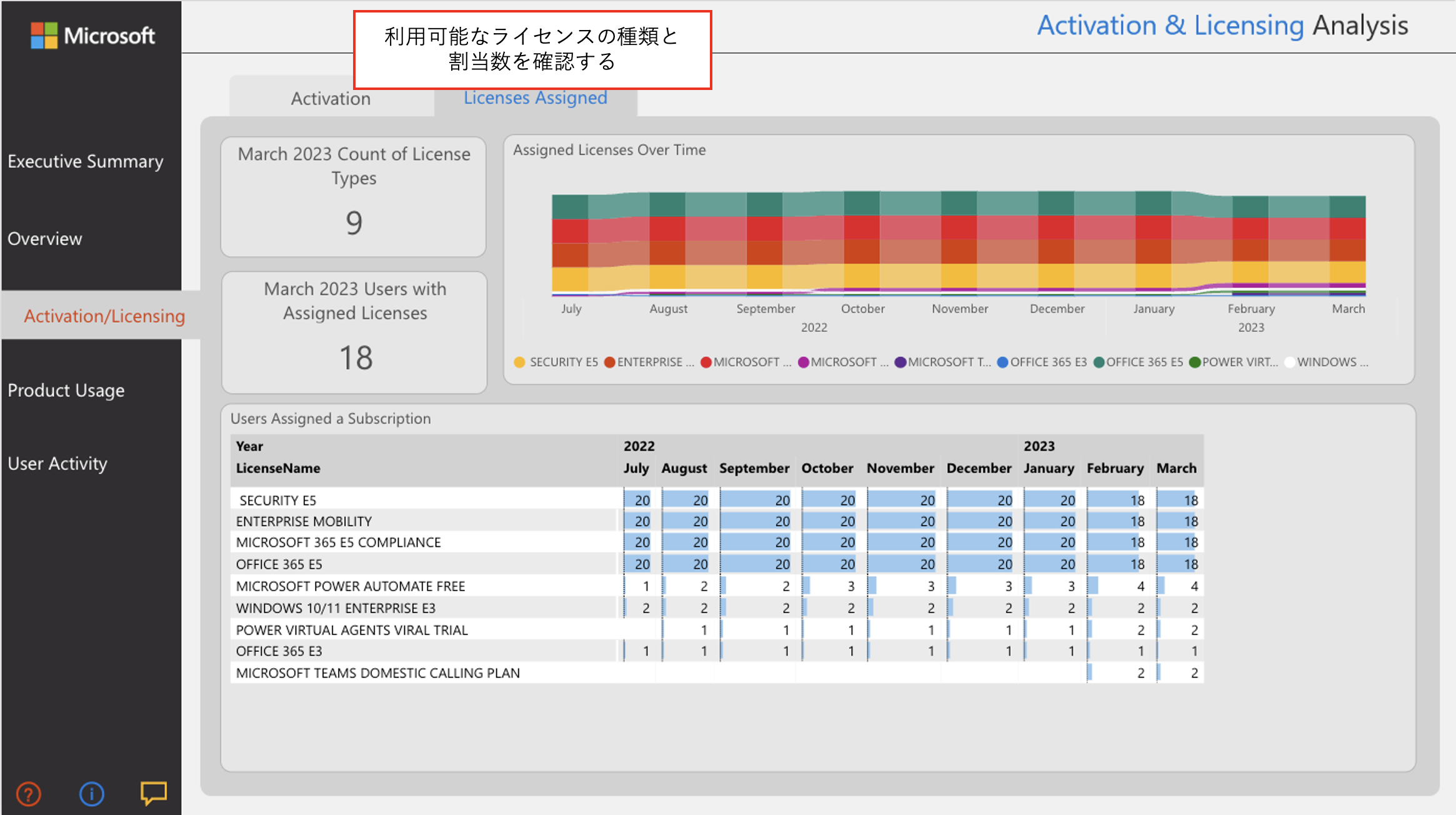This screenshot has width=1456, height=815.
Task: Expand the LicenseName row header
Action: tap(278, 467)
